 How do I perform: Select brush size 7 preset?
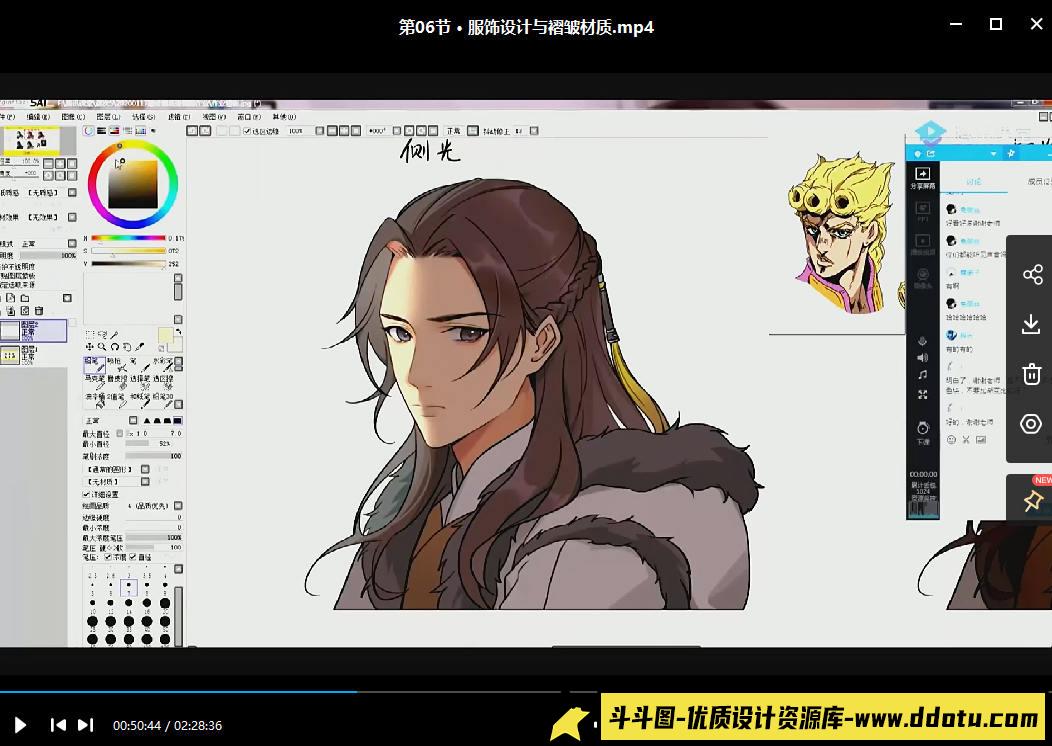coord(129,588)
